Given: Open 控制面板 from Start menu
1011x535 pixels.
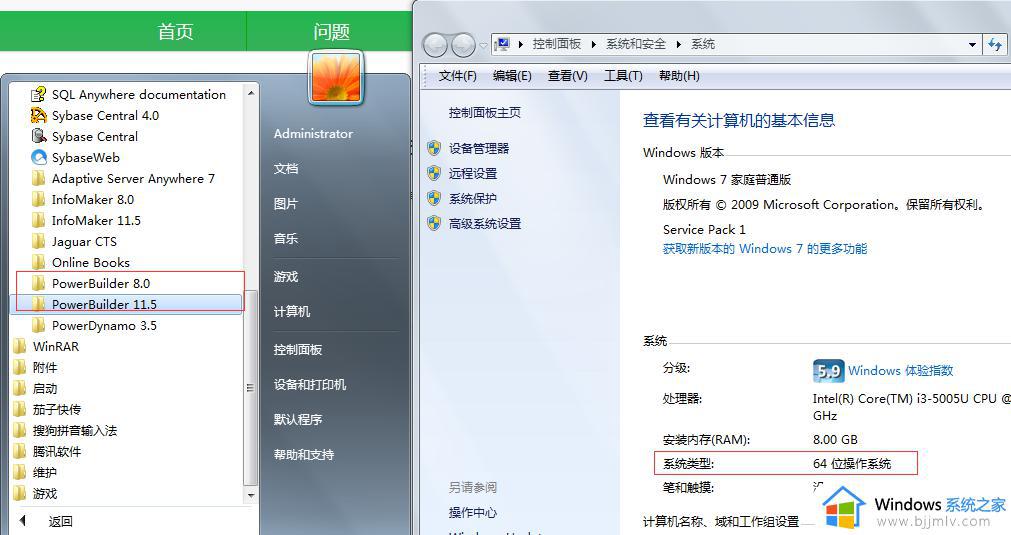Looking at the screenshot, I should click(297, 349).
